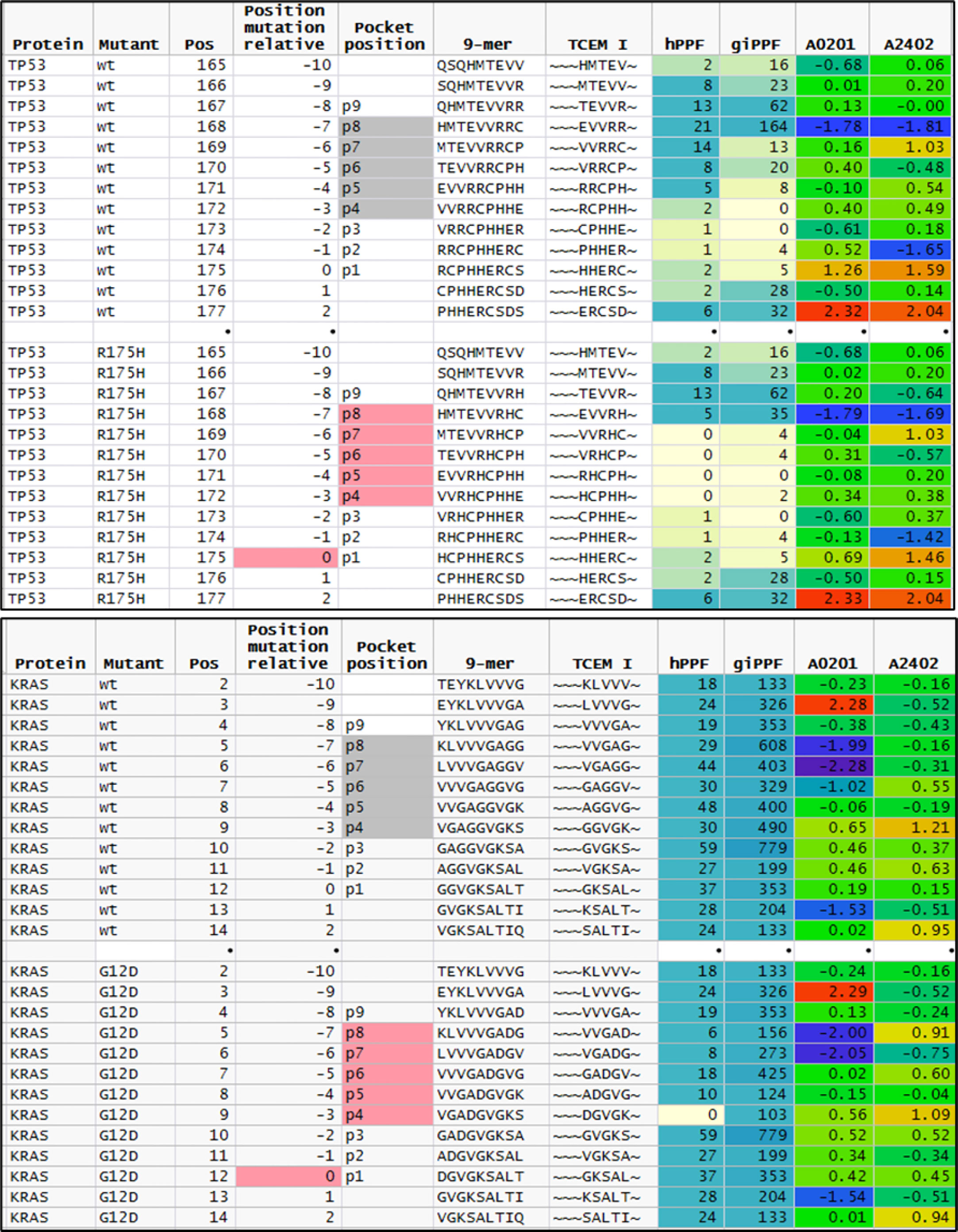Click the A0201 value 1.26
This screenshot has width=958, height=1232.
click(x=832, y=271)
